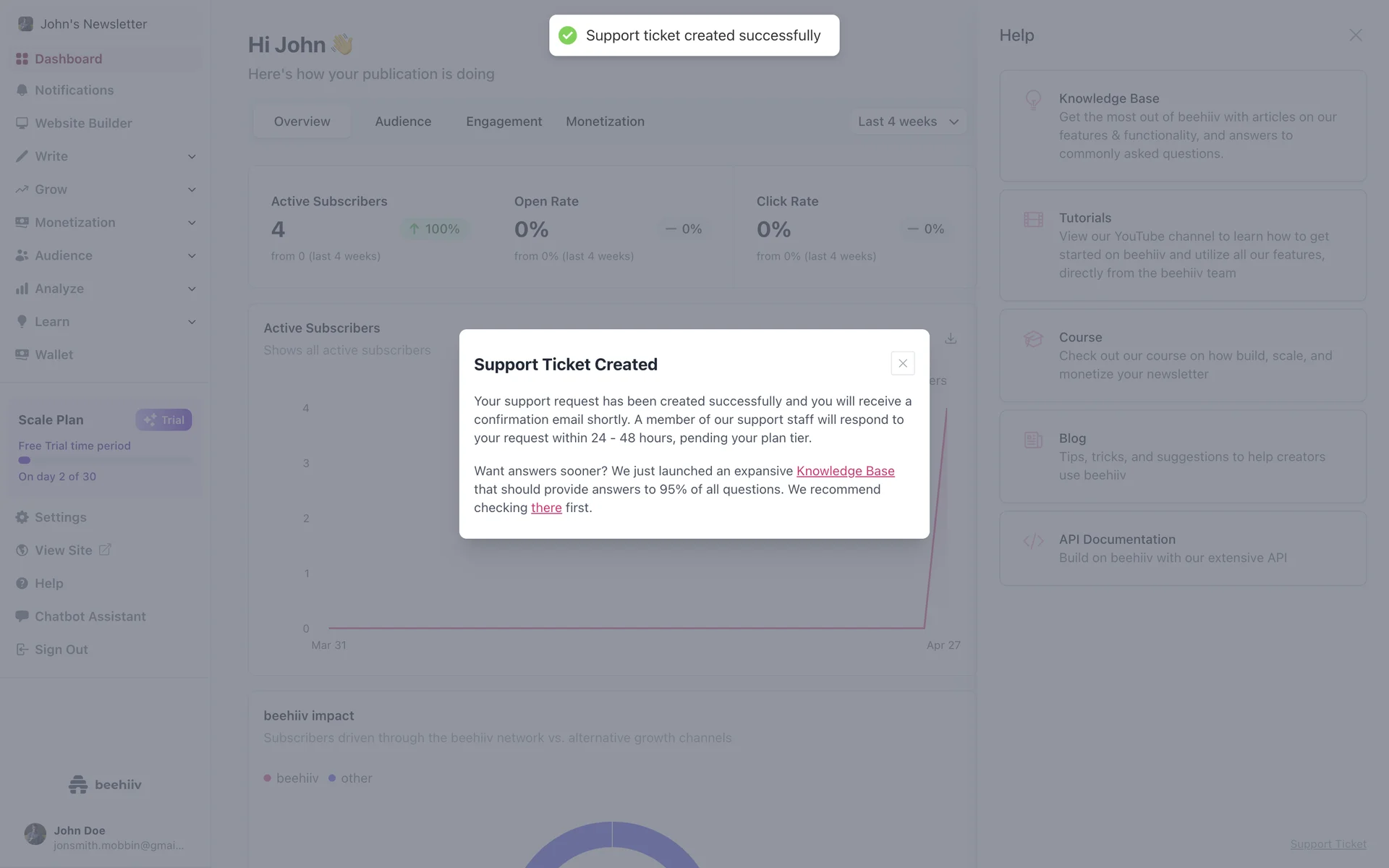
Task: Expand the Analyze sidebar chevron
Action: (x=192, y=289)
